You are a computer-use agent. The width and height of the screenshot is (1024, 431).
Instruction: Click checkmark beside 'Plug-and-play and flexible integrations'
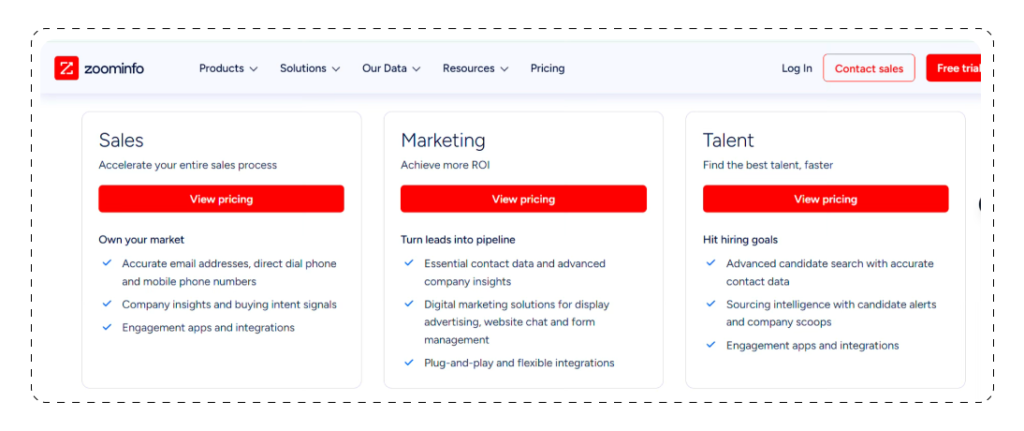point(409,362)
